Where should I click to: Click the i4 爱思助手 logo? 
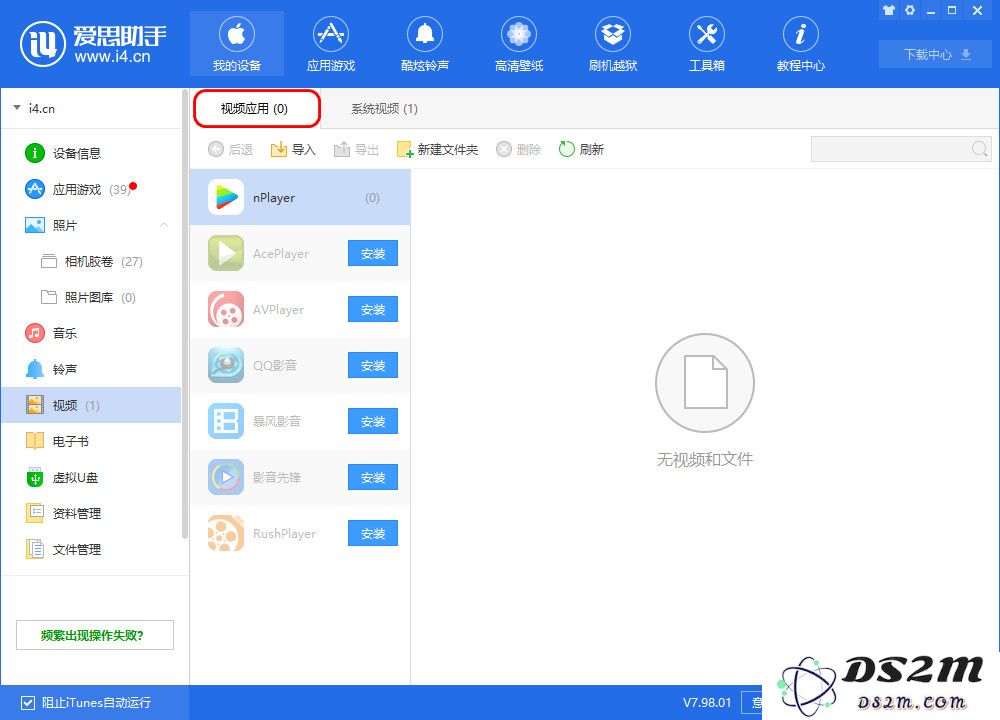point(93,44)
